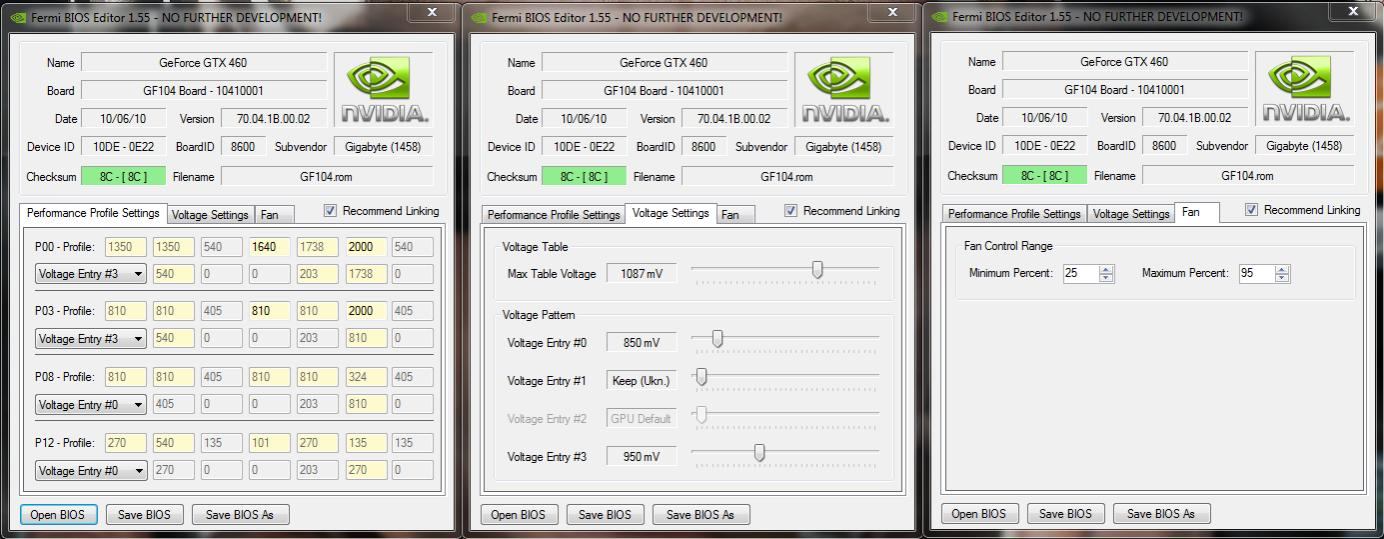
Task: Click the NVIDIA logo in the left window
Action: [383, 90]
